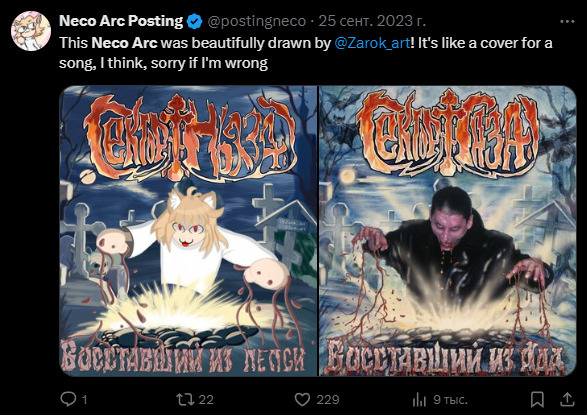Click the reply count 1
587x415 pixels.
(x=85, y=400)
